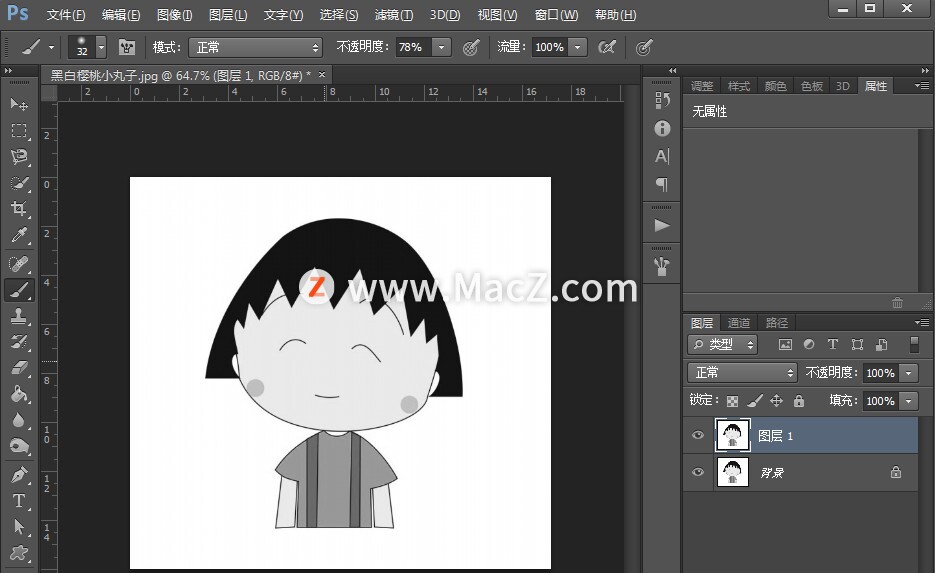Toggle lock transparent pixels

coord(732,401)
